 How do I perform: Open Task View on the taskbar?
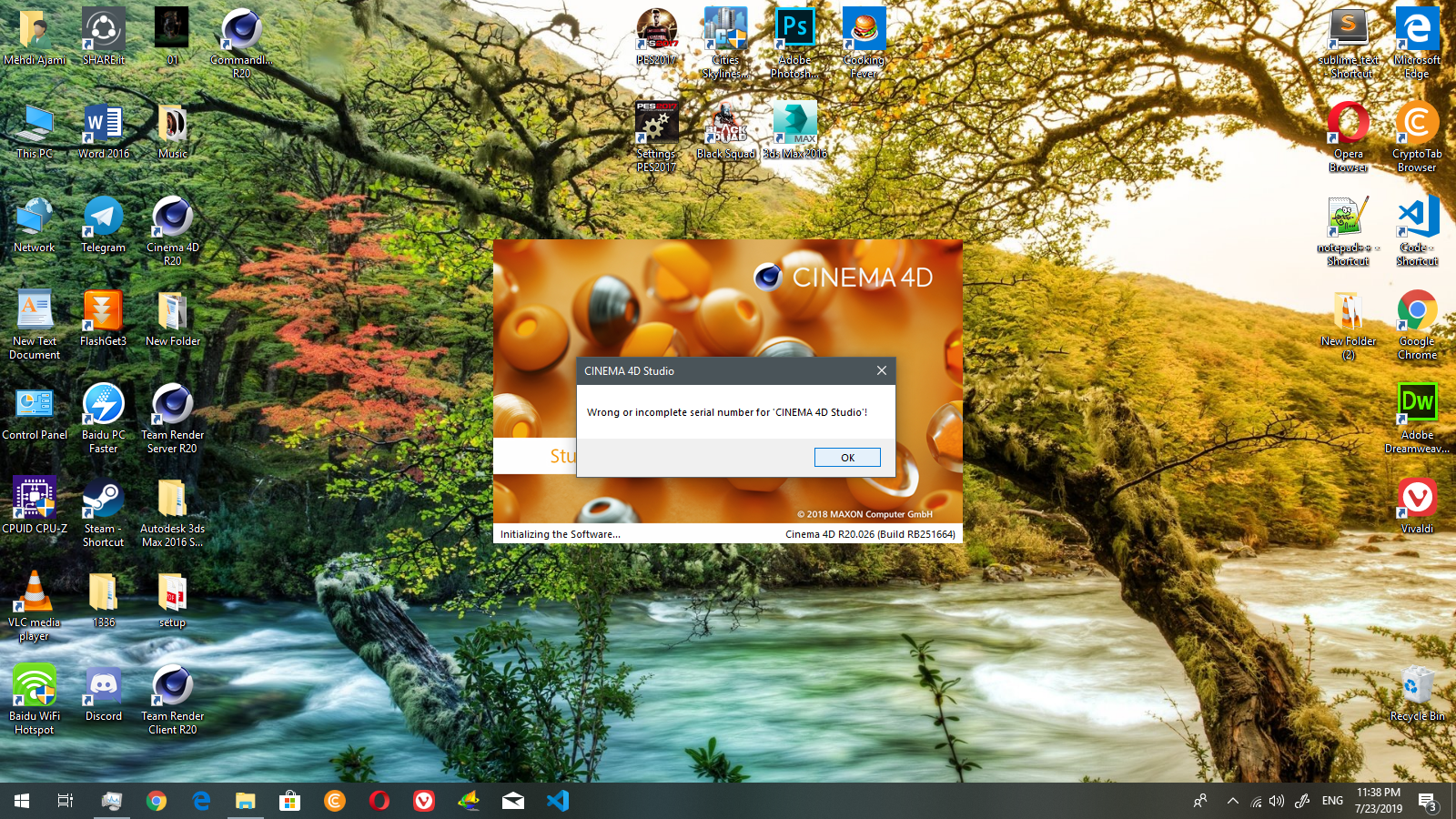point(66,801)
